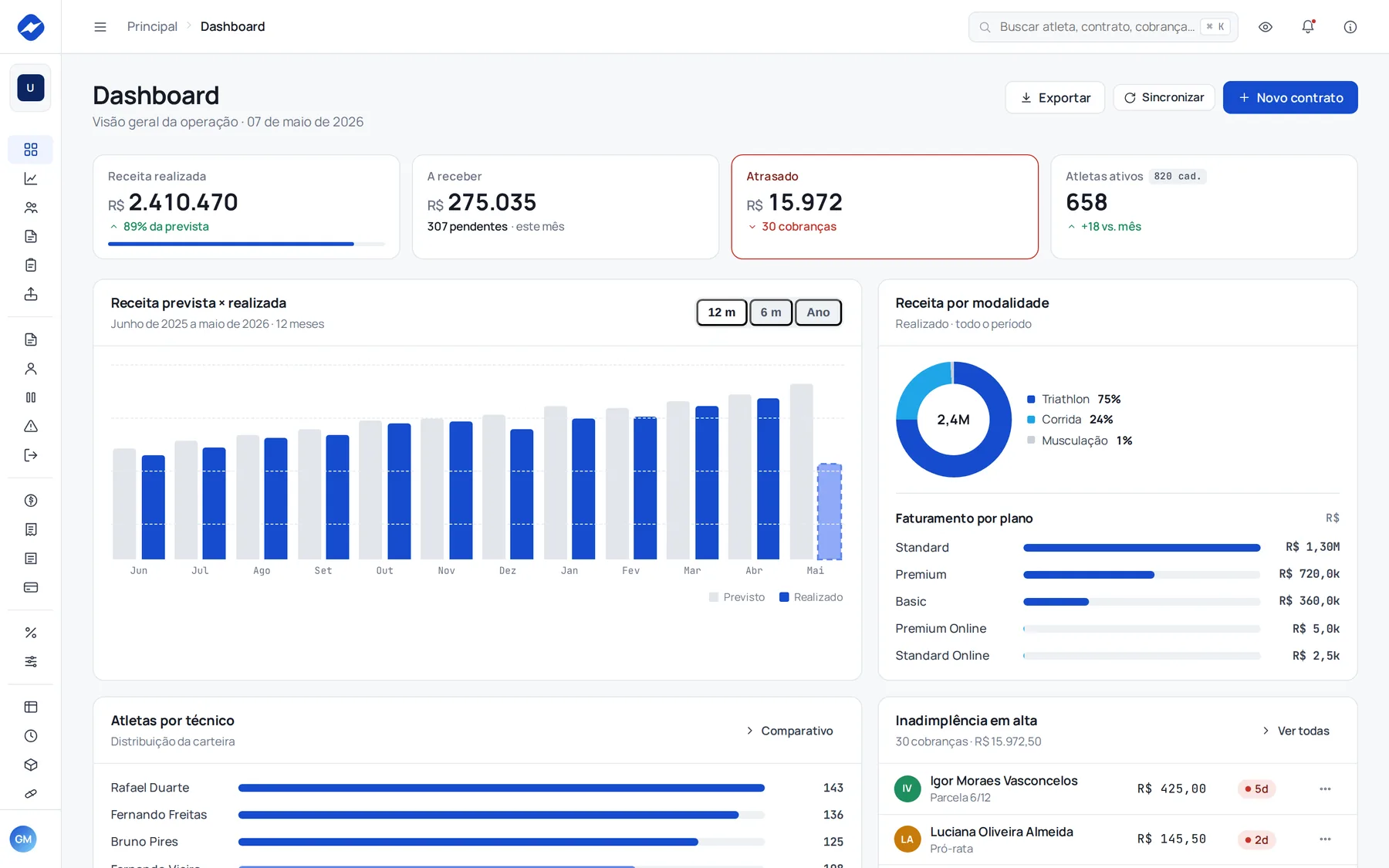Click document icon directly above single-person icon
Image resolution: width=1389 pixels, height=868 pixels.
pos(31,339)
